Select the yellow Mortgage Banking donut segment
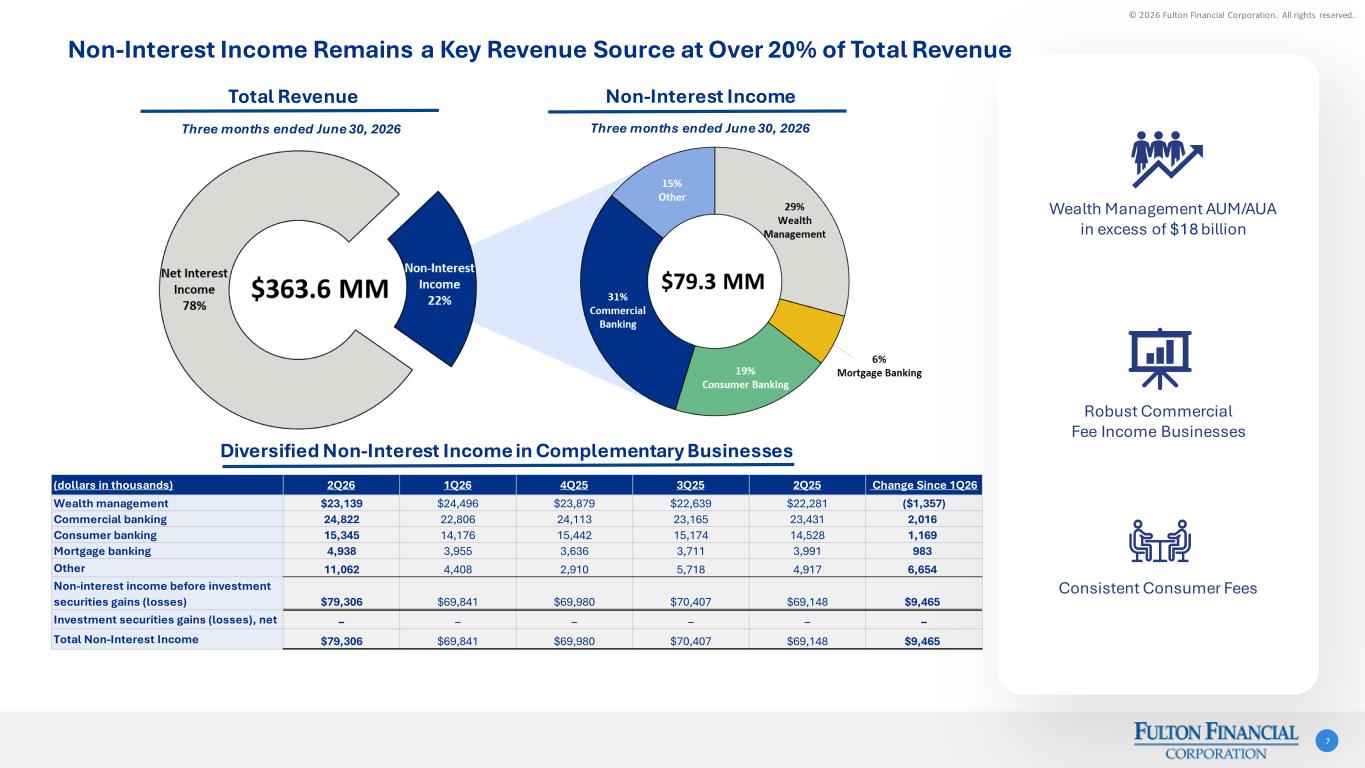This screenshot has width=1365, height=768. [810, 332]
